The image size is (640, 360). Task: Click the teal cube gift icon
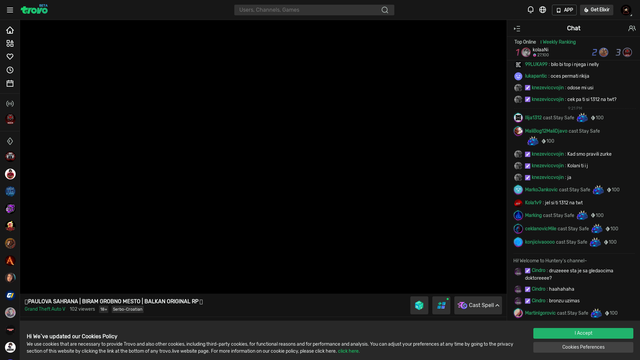pyautogui.click(x=419, y=305)
